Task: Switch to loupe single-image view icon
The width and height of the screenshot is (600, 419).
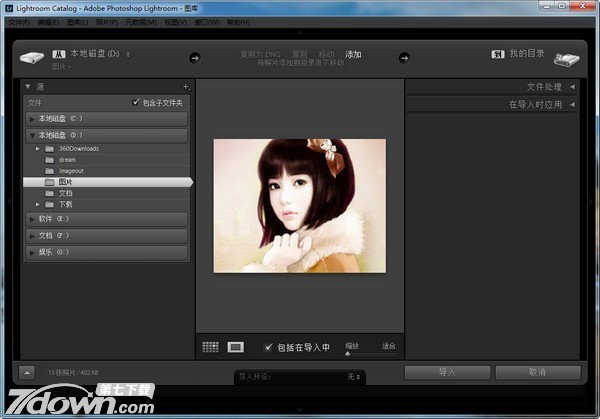Action: point(236,347)
